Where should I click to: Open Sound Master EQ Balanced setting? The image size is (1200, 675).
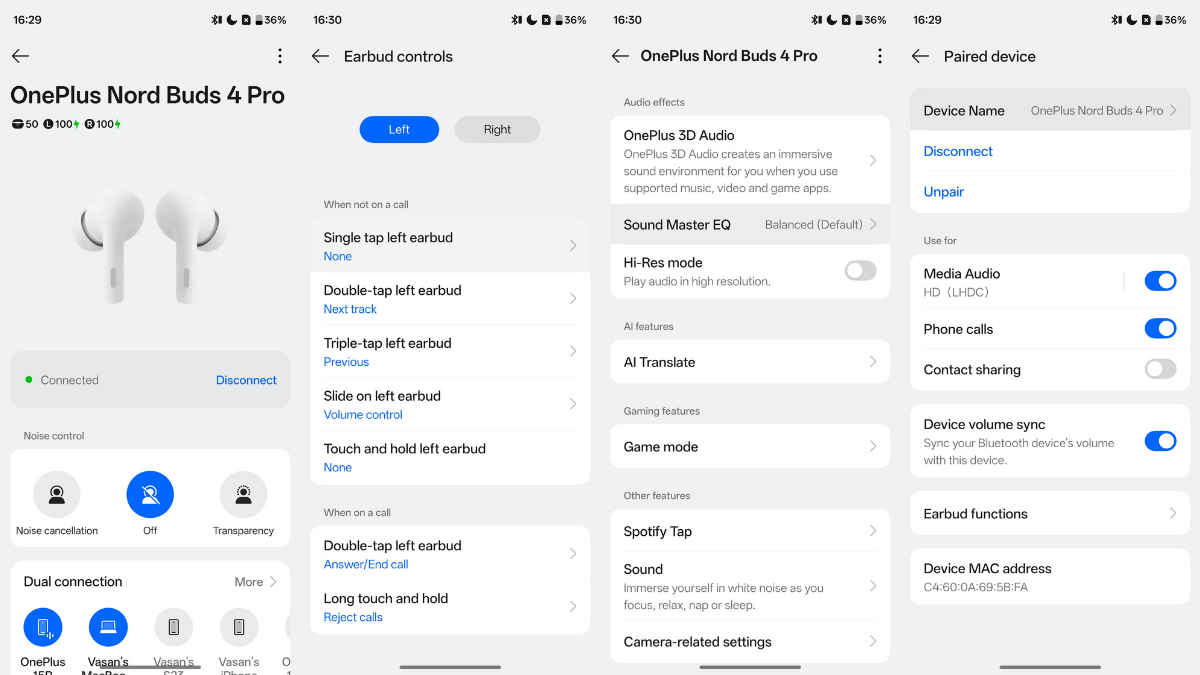(x=750, y=225)
